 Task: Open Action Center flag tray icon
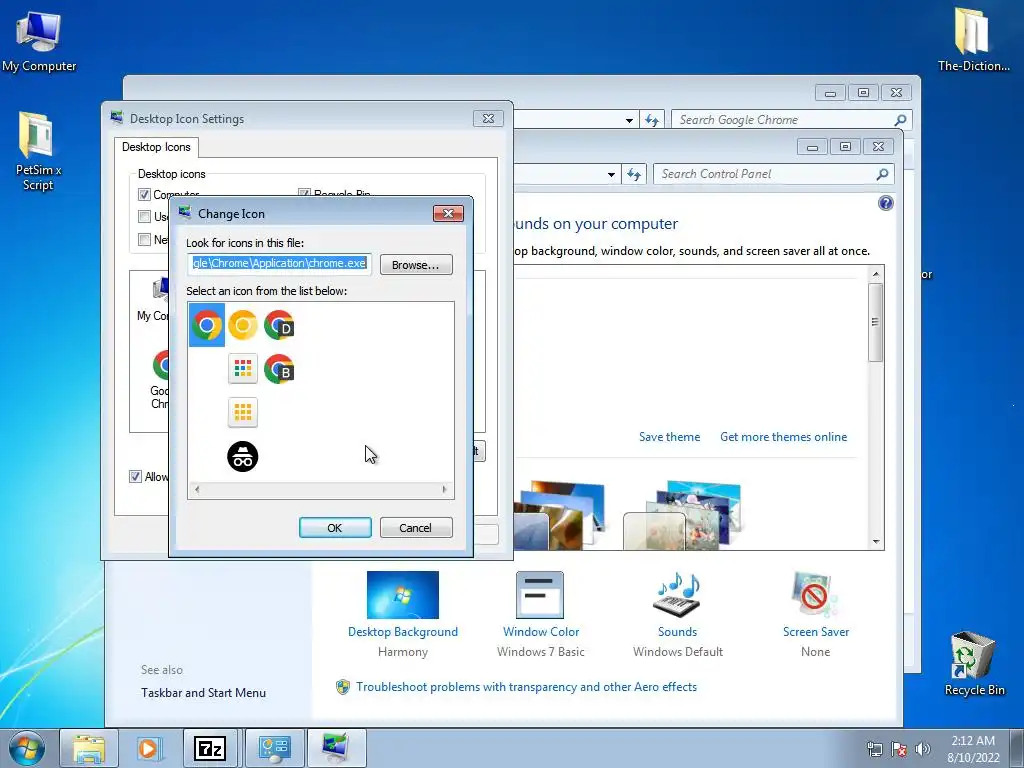click(899, 749)
